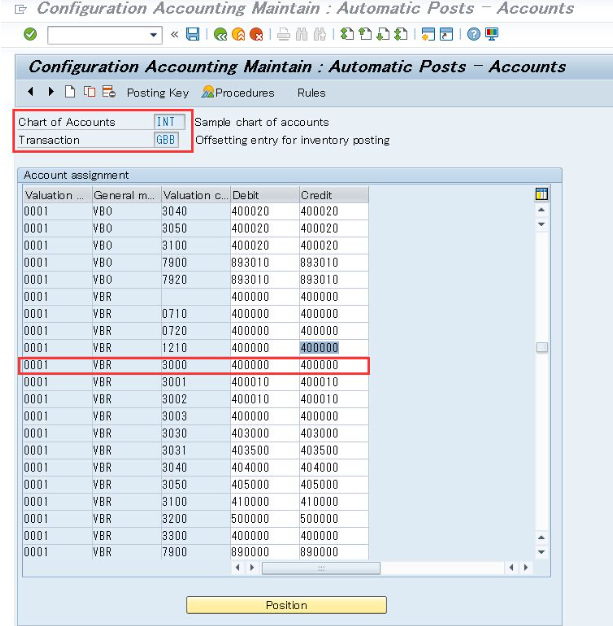Click the down arrow below top scroll arrow
Image resolution: width=613 pixels, height=626 pixels.
[542, 224]
